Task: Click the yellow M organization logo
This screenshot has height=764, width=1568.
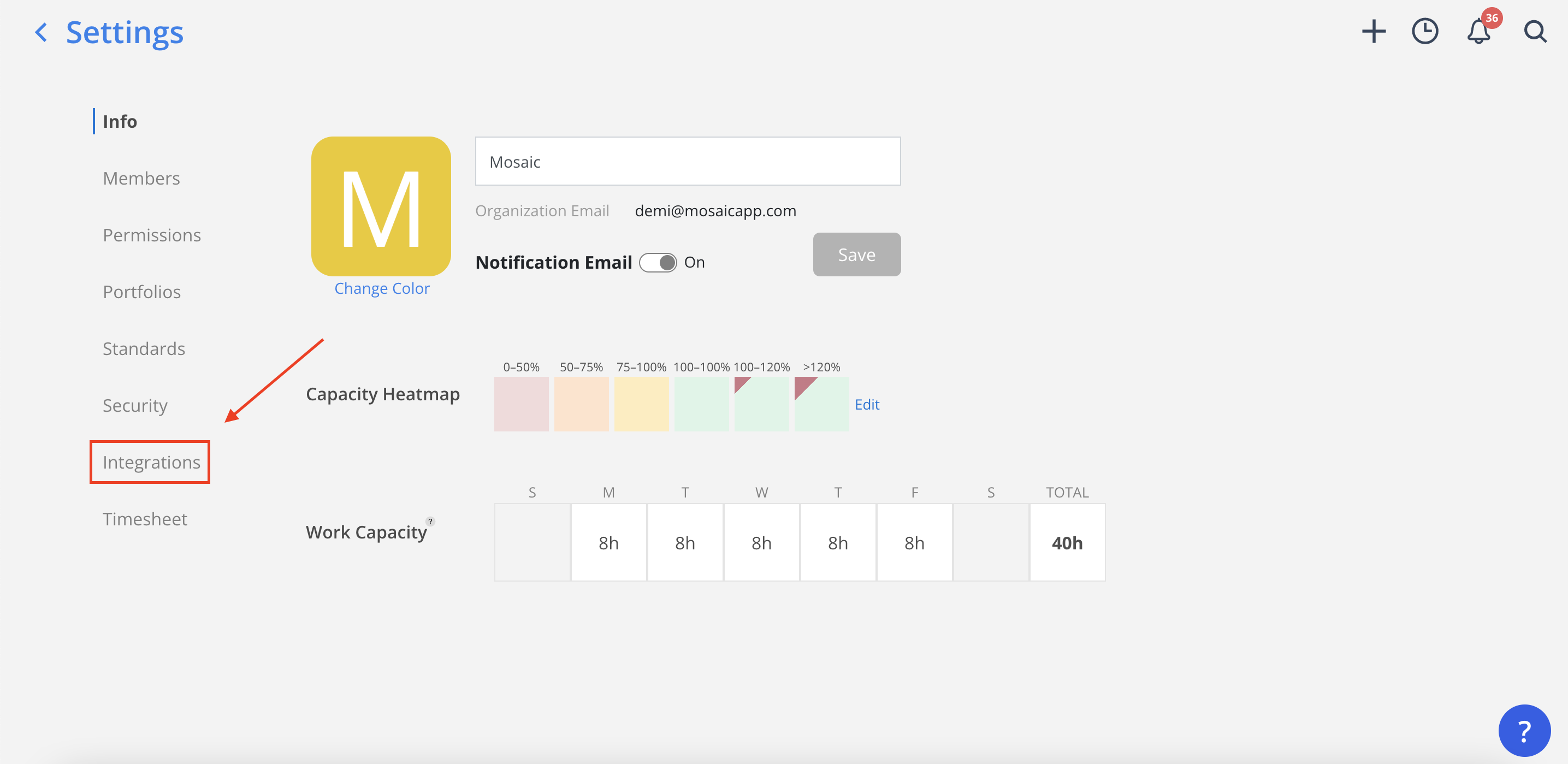Action: (381, 206)
